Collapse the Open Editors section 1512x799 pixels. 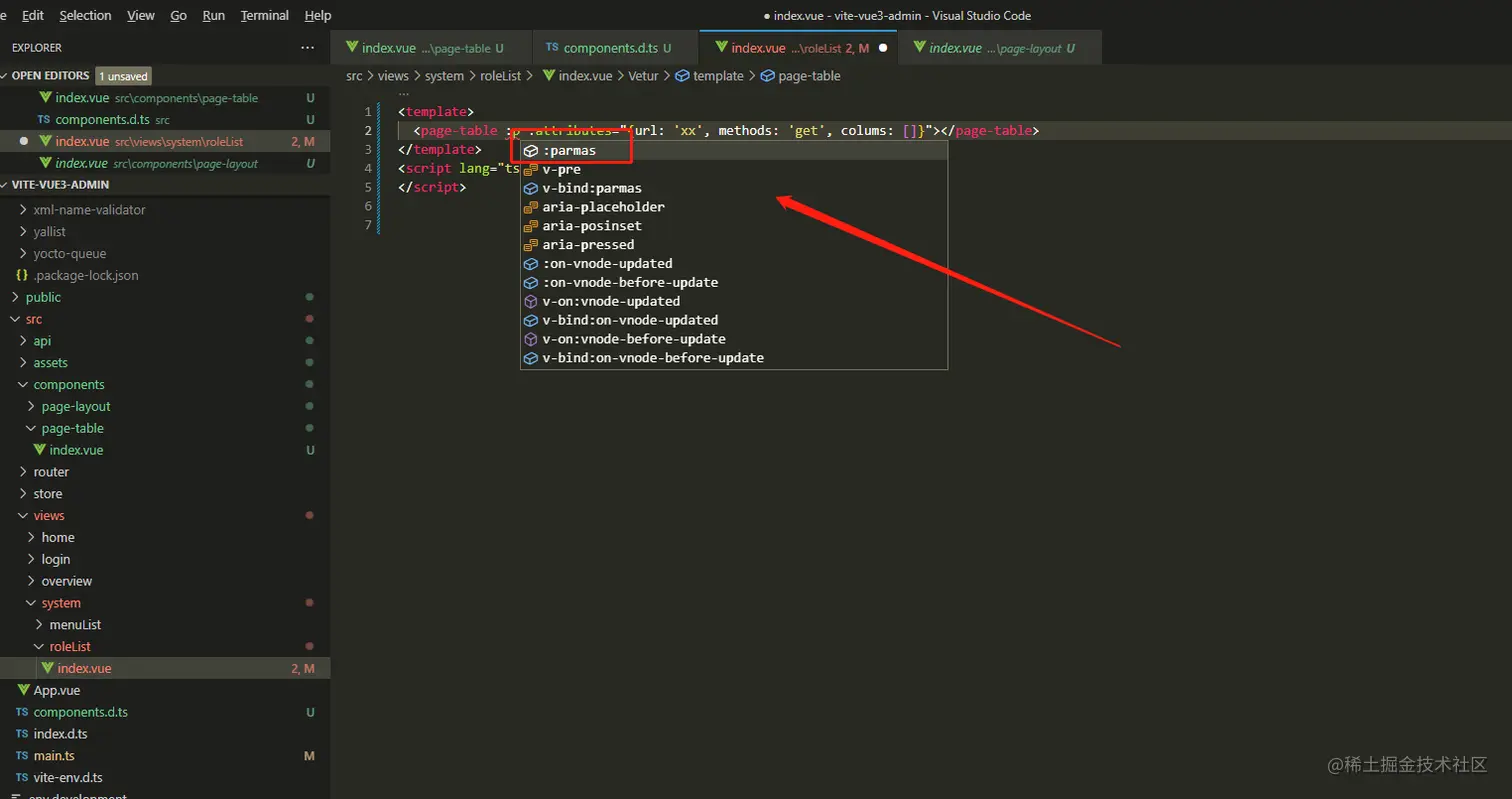click(6, 76)
